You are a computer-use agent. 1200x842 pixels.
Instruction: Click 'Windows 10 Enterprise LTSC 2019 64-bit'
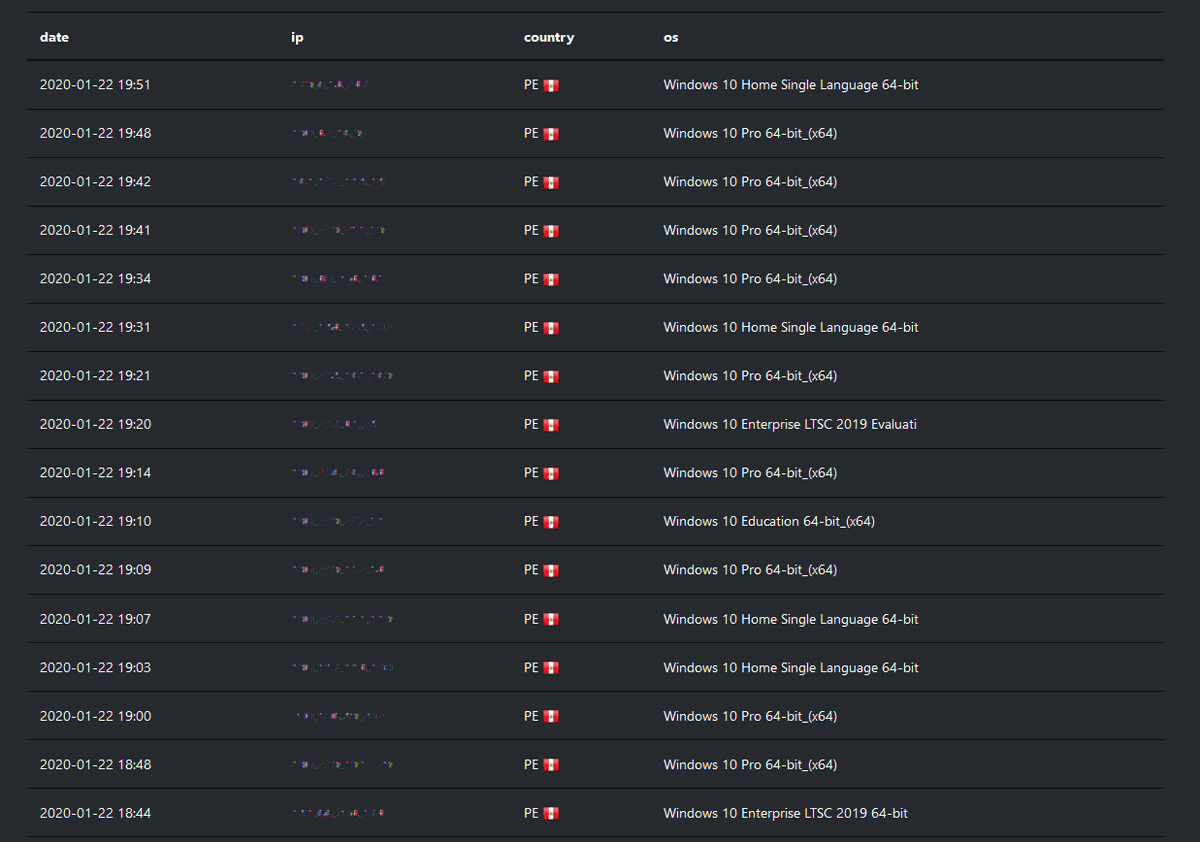click(785, 813)
